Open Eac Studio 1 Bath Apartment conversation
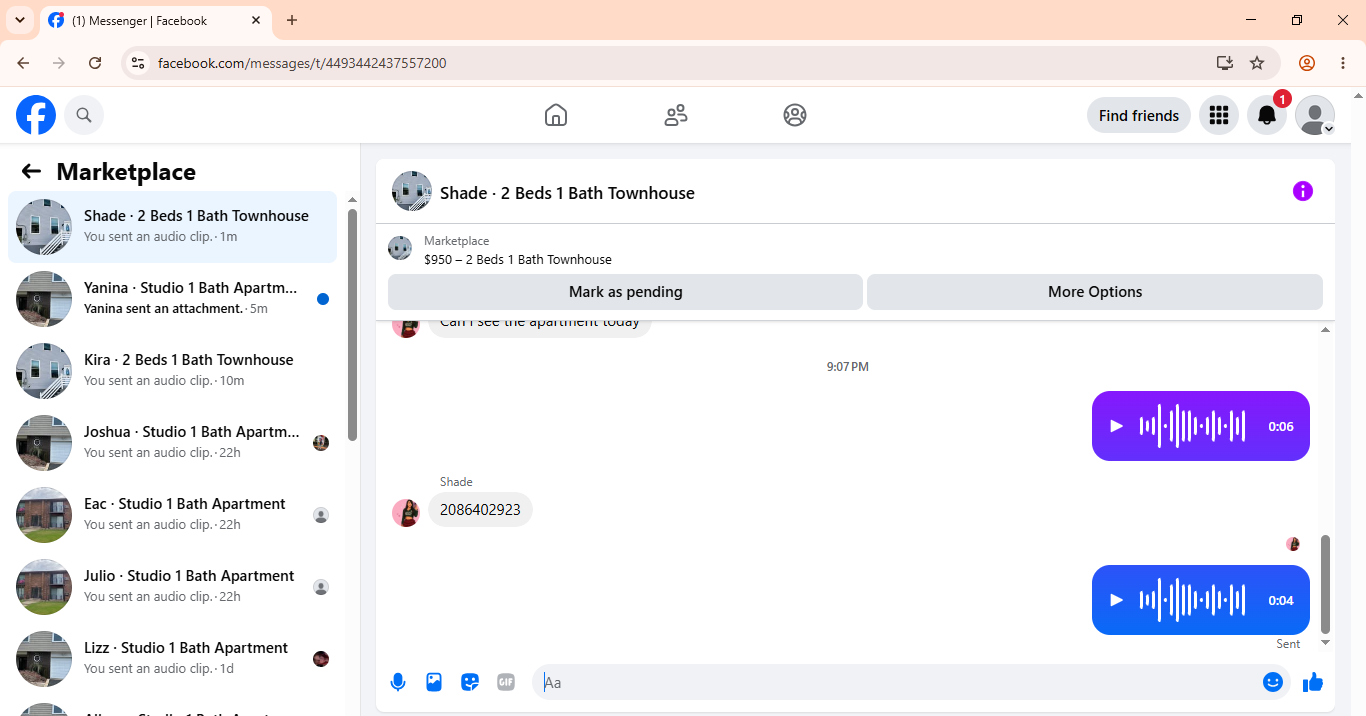The height and width of the screenshot is (716, 1366). click(x=173, y=515)
